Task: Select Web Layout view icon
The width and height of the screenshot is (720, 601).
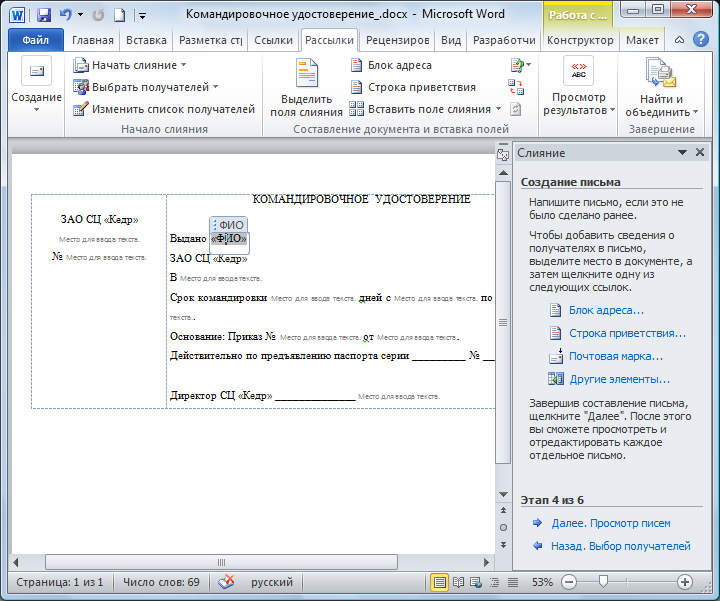Action: click(x=476, y=583)
